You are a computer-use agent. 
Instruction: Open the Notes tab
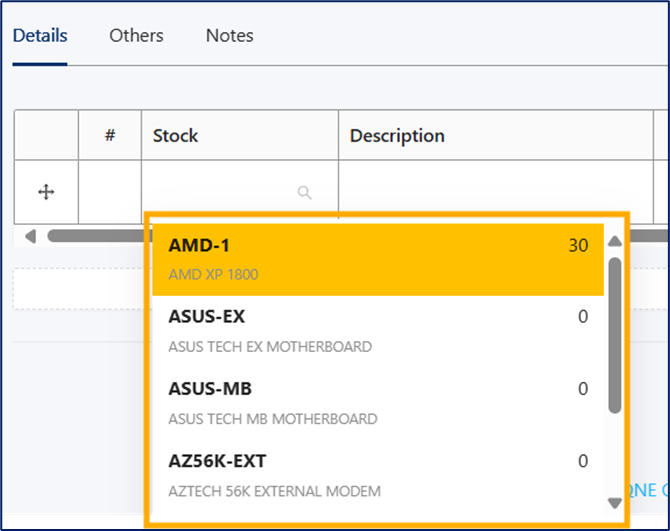click(229, 35)
